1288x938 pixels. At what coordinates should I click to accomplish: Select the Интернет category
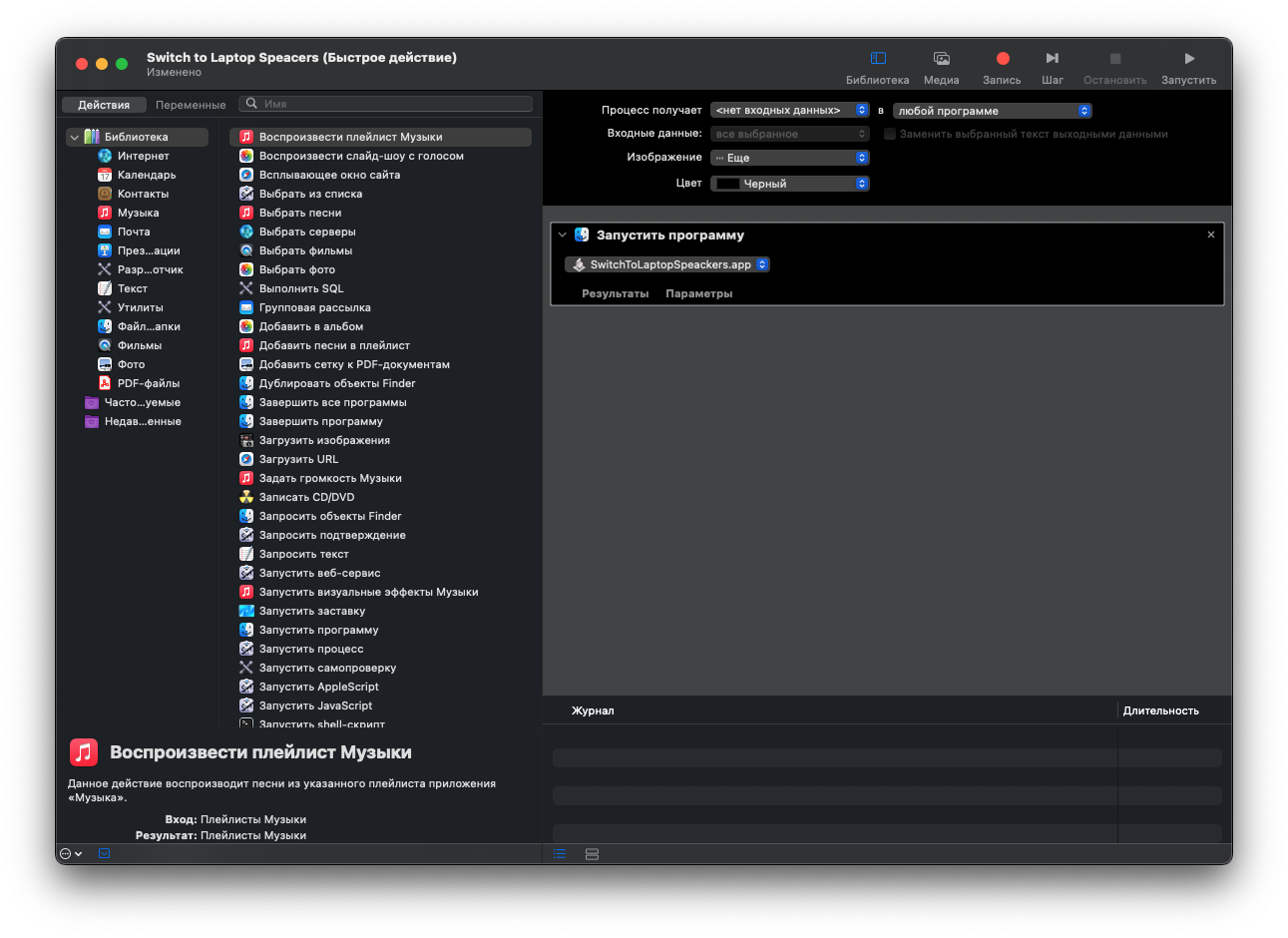pos(143,156)
